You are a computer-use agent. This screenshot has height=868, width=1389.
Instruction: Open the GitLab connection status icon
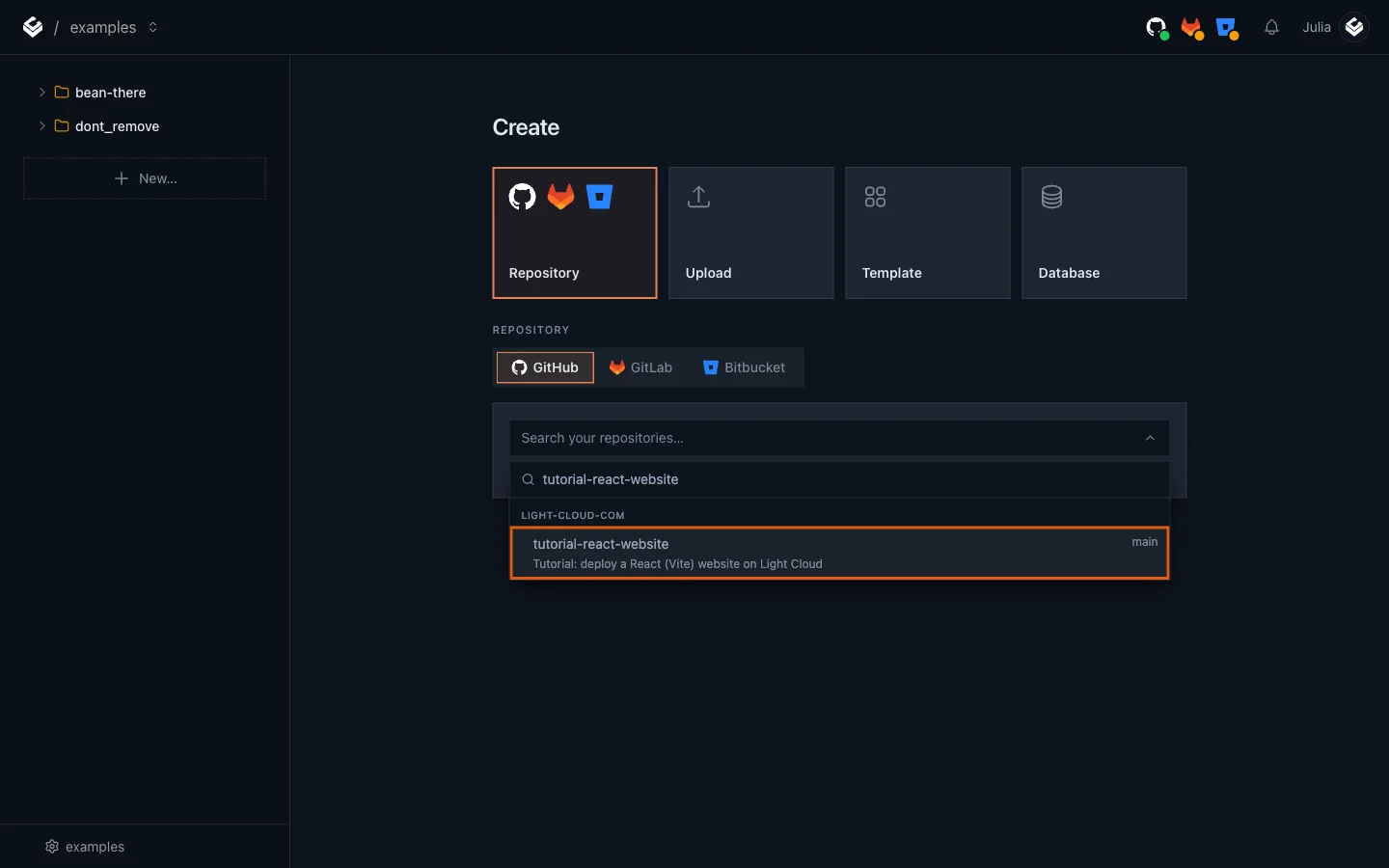point(1192,28)
